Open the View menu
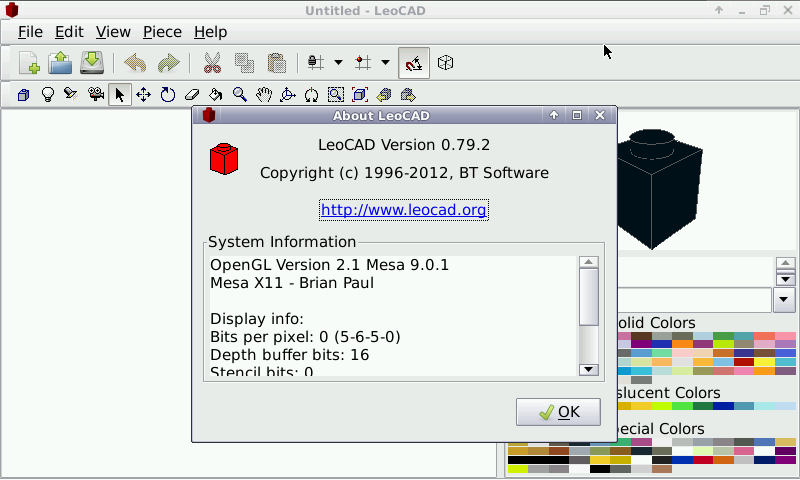 click(113, 32)
